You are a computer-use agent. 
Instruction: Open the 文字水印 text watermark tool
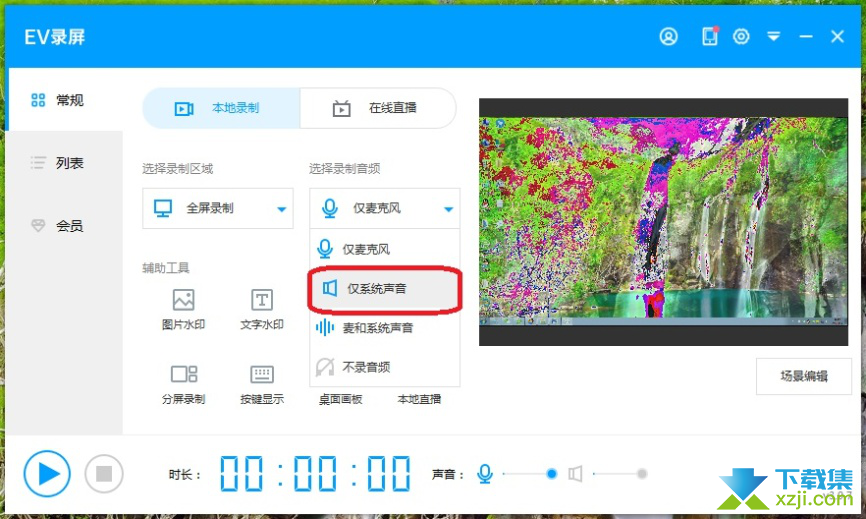(262, 310)
